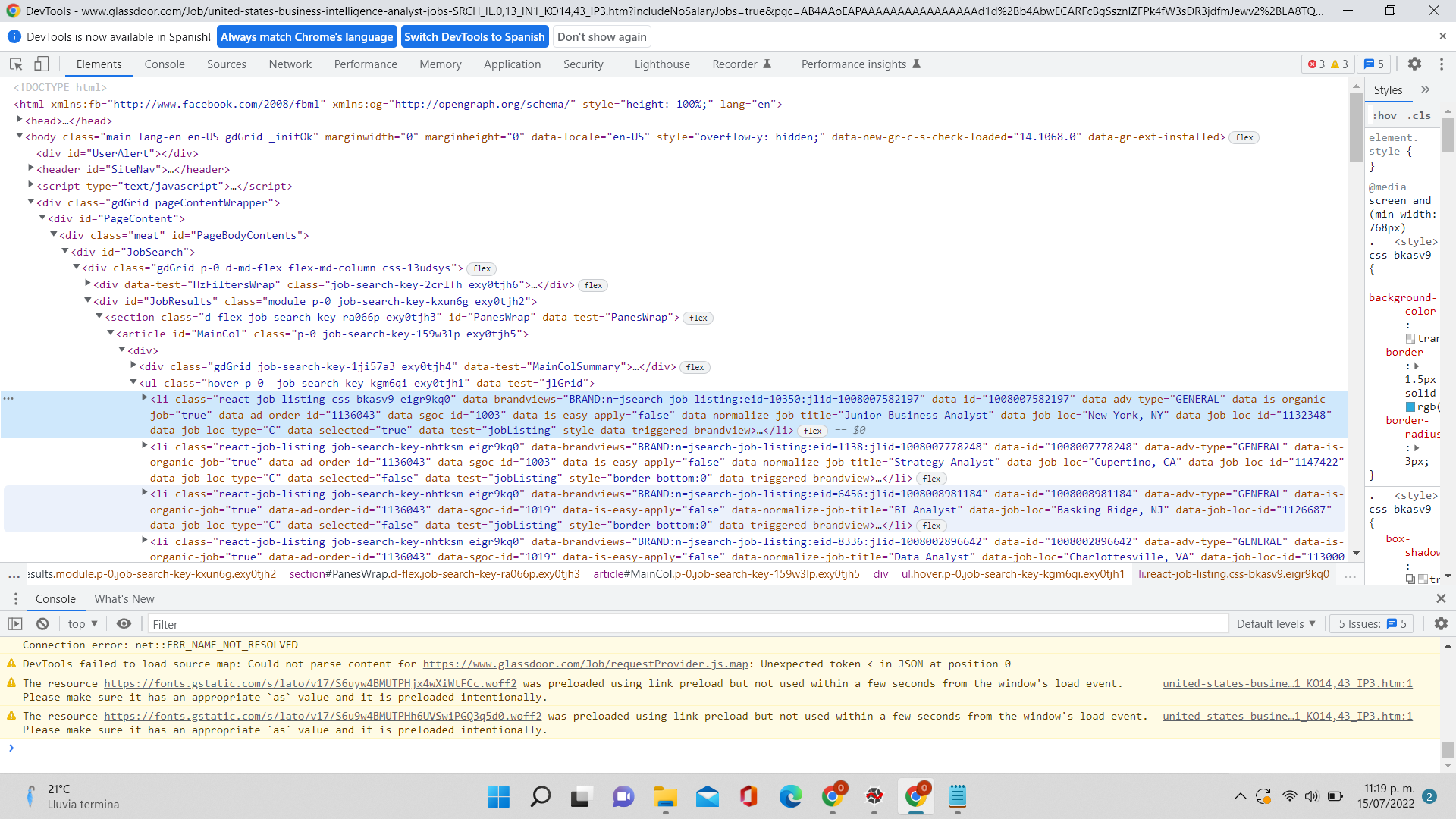Open the 5 issues badge in the main toolbar
The width and height of the screenshot is (1456, 819).
(x=1374, y=64)
